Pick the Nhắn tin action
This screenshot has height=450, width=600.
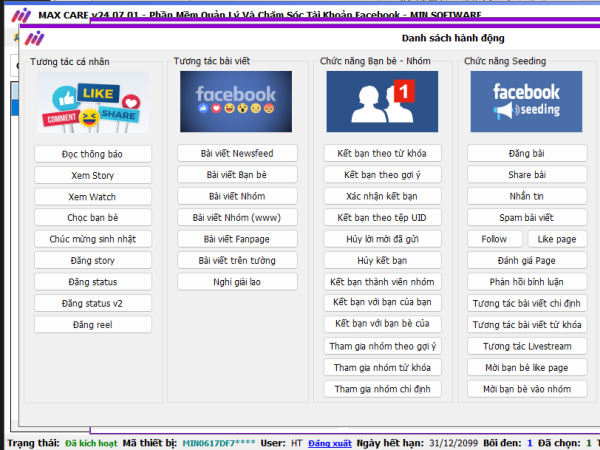(x=527, y=196)
